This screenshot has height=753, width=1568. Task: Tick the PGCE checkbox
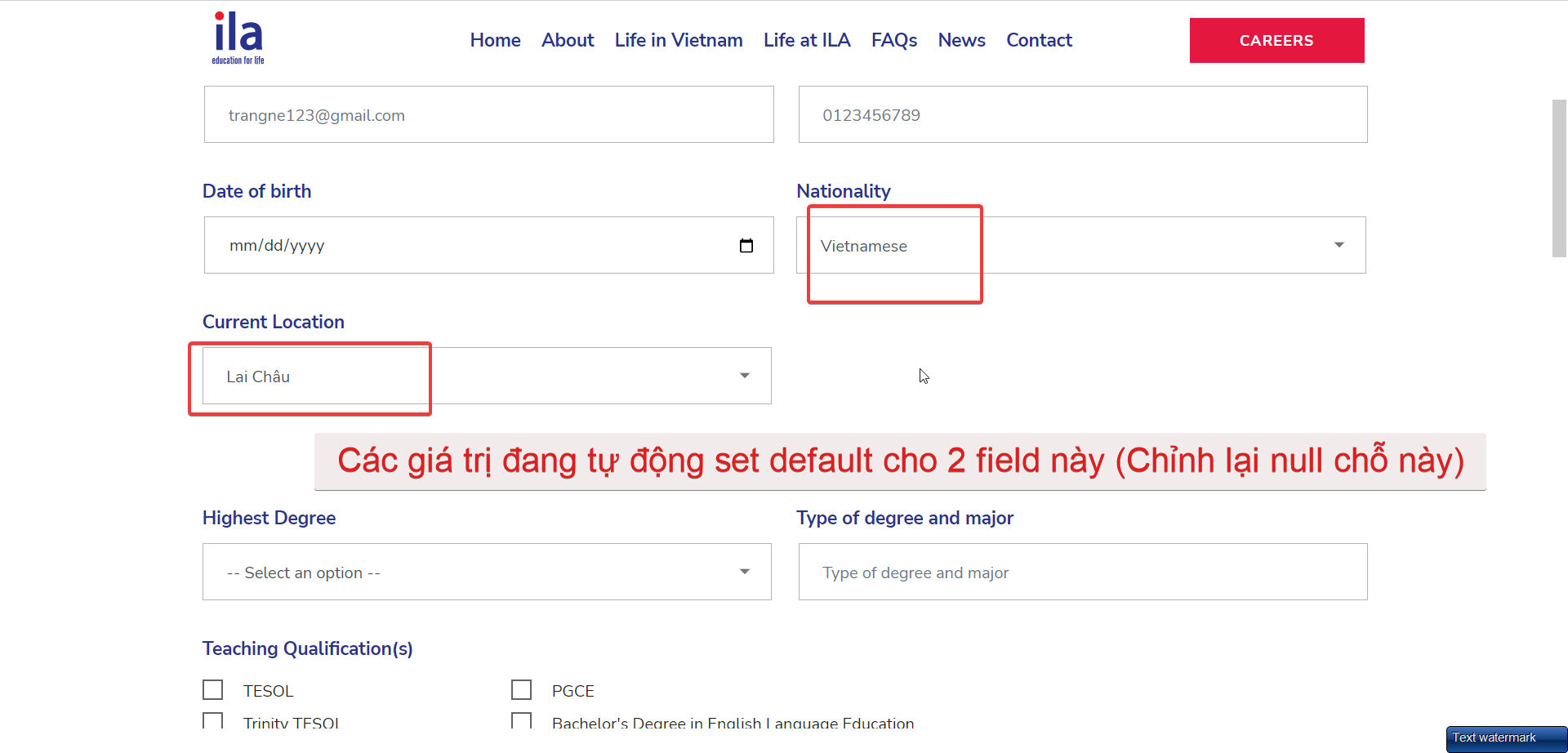click(x=521, y=690)
